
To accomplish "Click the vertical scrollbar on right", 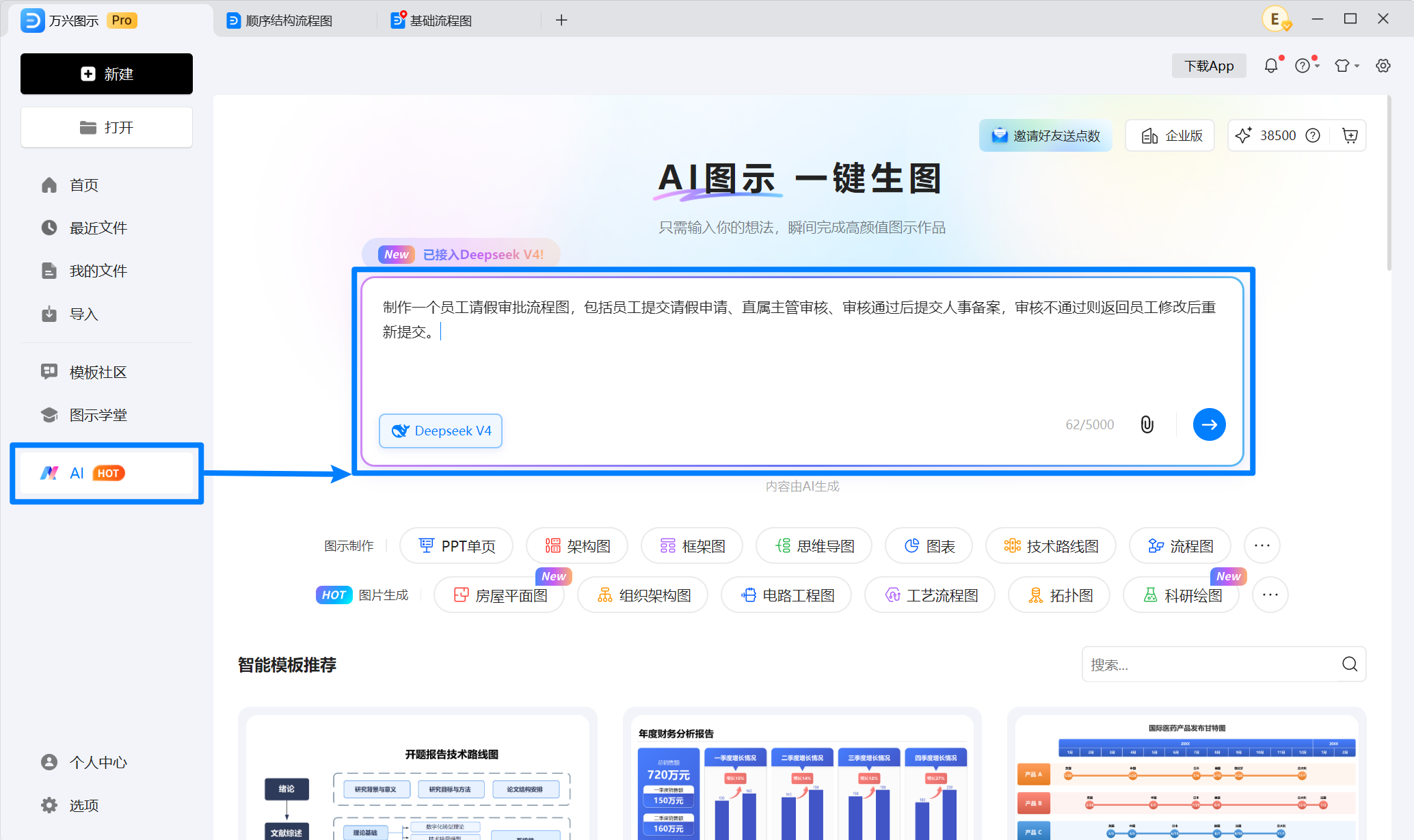I will click(1389, 183).
